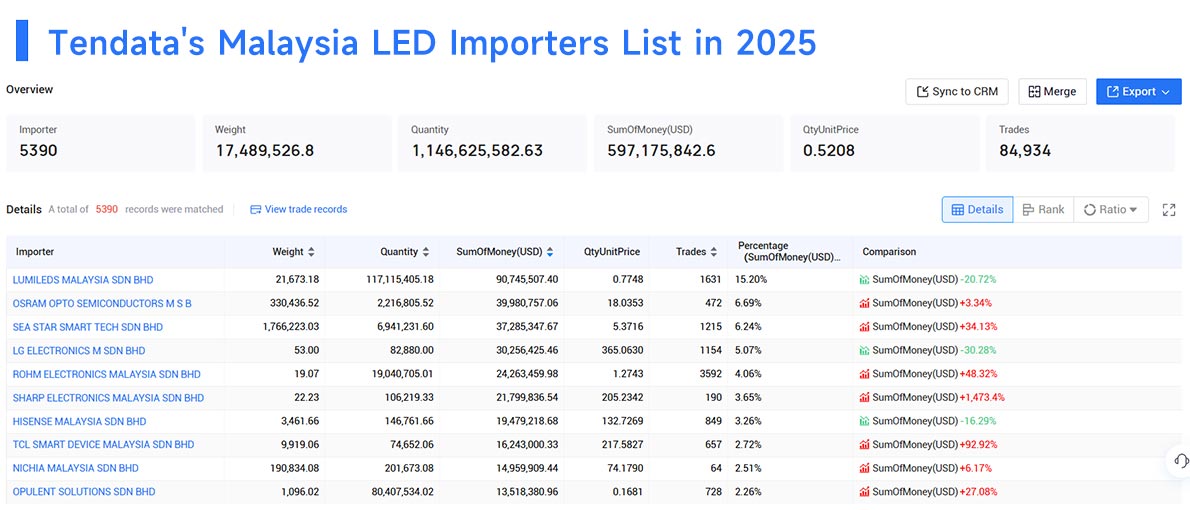Open HISENSE MALAYSIA SDN BHD link
This screenshot has height=510, width=1190.
click(80, 420)
